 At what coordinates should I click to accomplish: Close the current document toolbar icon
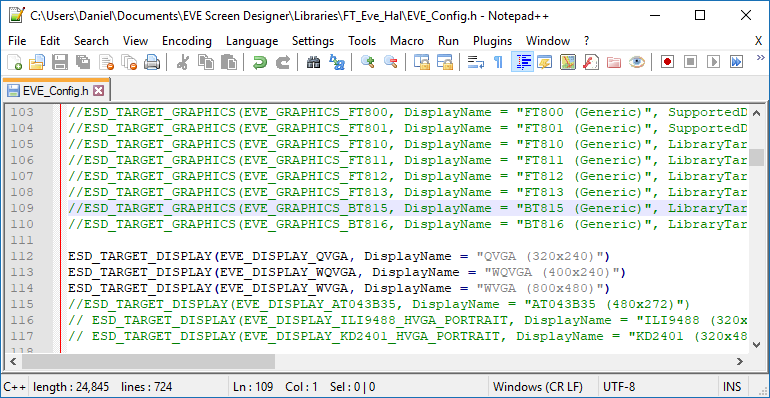107,62
